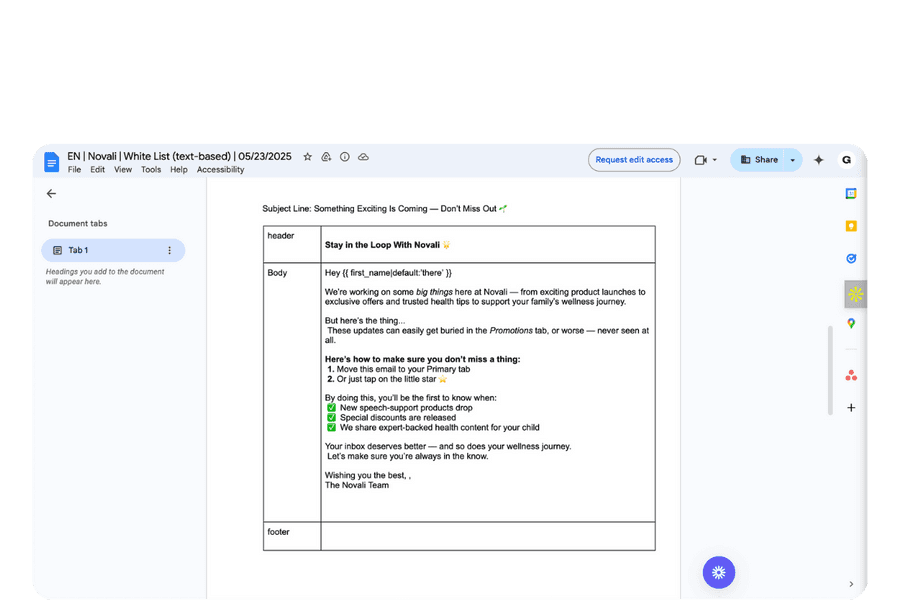Open the Asana three-dots add-on icon
The height and width of the screenshot is (600, 900).
pos(851,376)
